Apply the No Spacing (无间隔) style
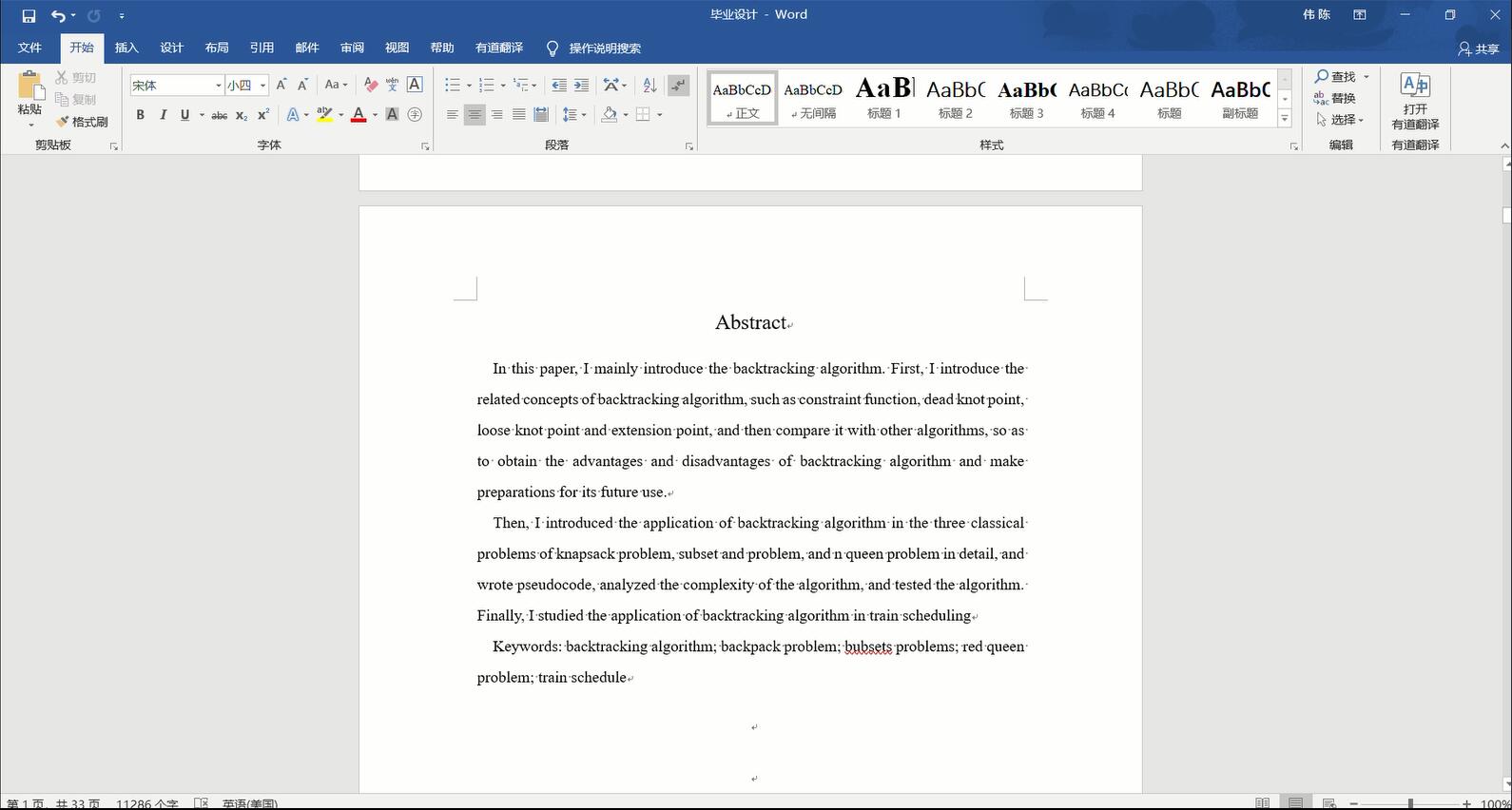Screen dimensions: 1512x810 pos(813,98)
